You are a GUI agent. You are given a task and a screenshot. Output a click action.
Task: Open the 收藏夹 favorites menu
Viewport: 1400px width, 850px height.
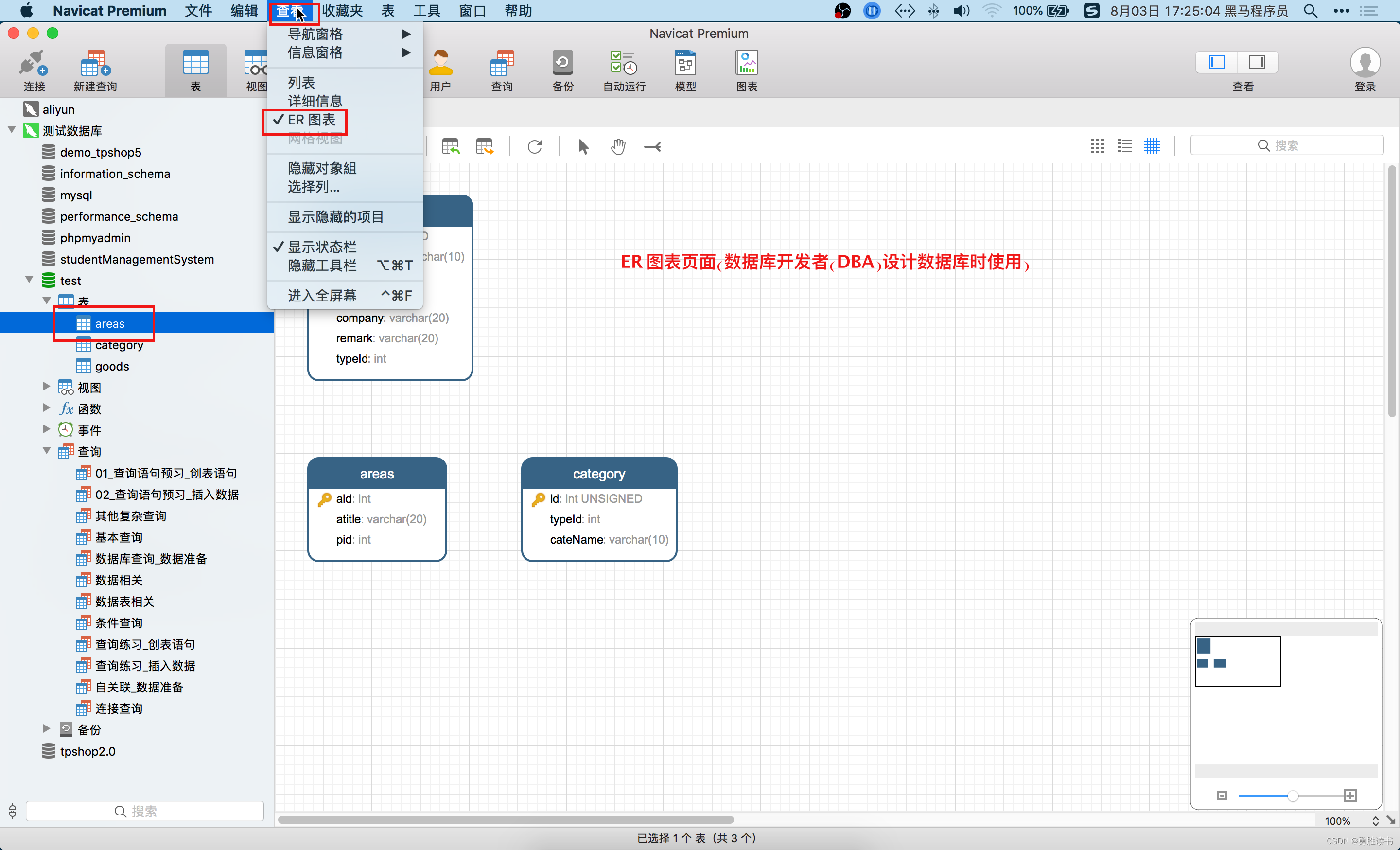click(x=342, y=11)
